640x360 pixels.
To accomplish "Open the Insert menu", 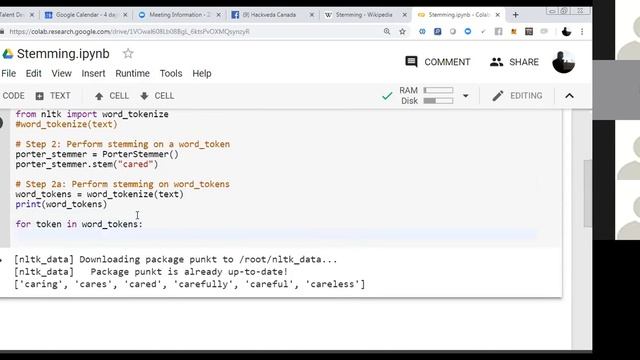I will click(x=93, y=73).
